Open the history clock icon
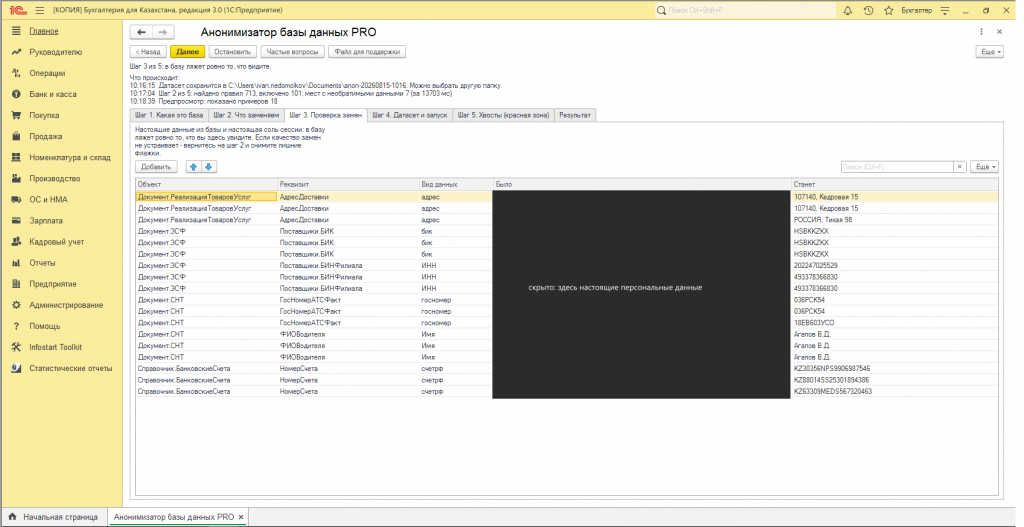This screenshot has width=1024, height=527. point(868,10)
